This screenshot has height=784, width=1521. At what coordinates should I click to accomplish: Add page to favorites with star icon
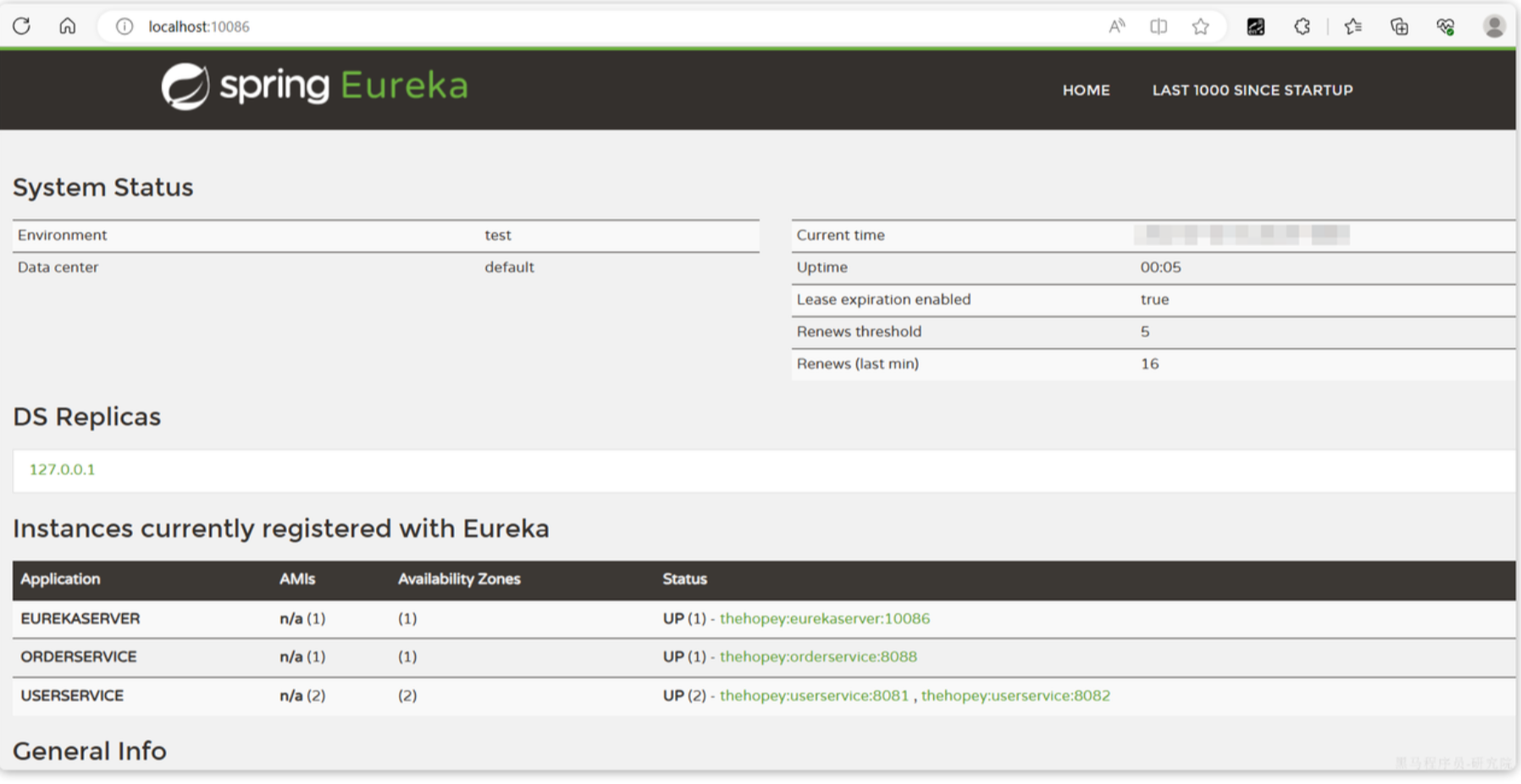tap(1200, 26)
